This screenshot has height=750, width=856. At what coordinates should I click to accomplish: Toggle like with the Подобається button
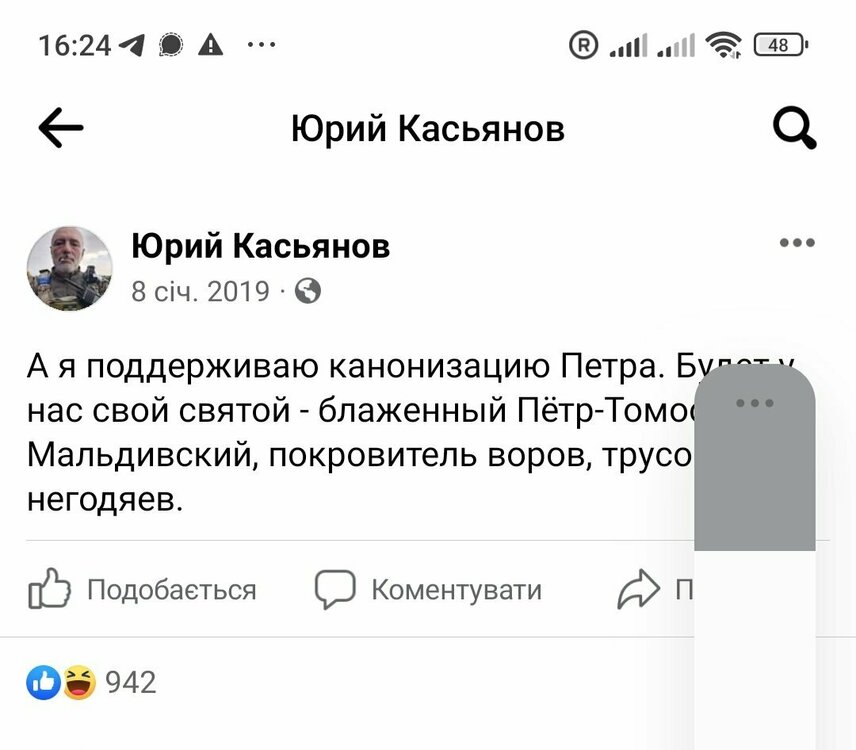click(143, 590)
